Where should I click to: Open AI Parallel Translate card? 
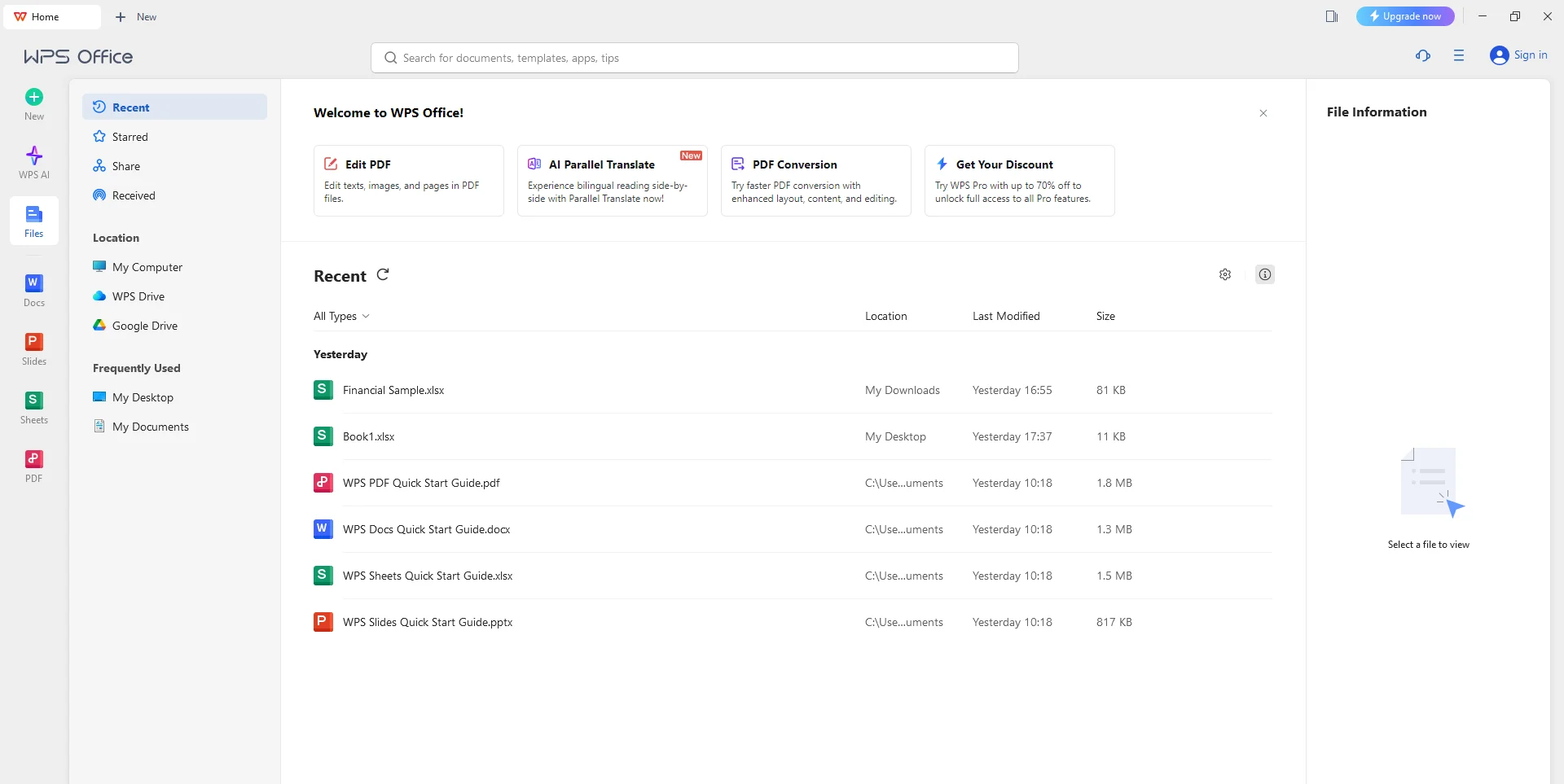click(x=613, y=181)
